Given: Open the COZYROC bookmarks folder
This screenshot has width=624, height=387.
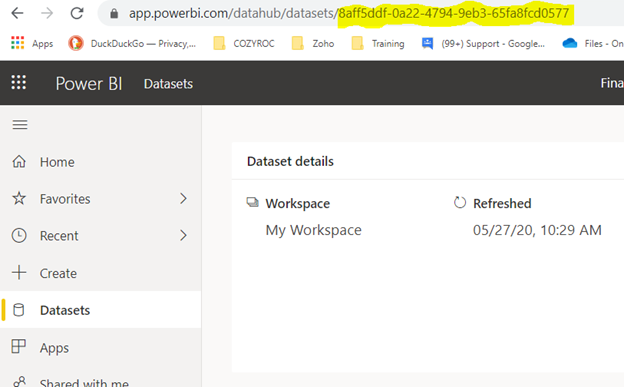Looking at the screenshot, I should (244, 43).
